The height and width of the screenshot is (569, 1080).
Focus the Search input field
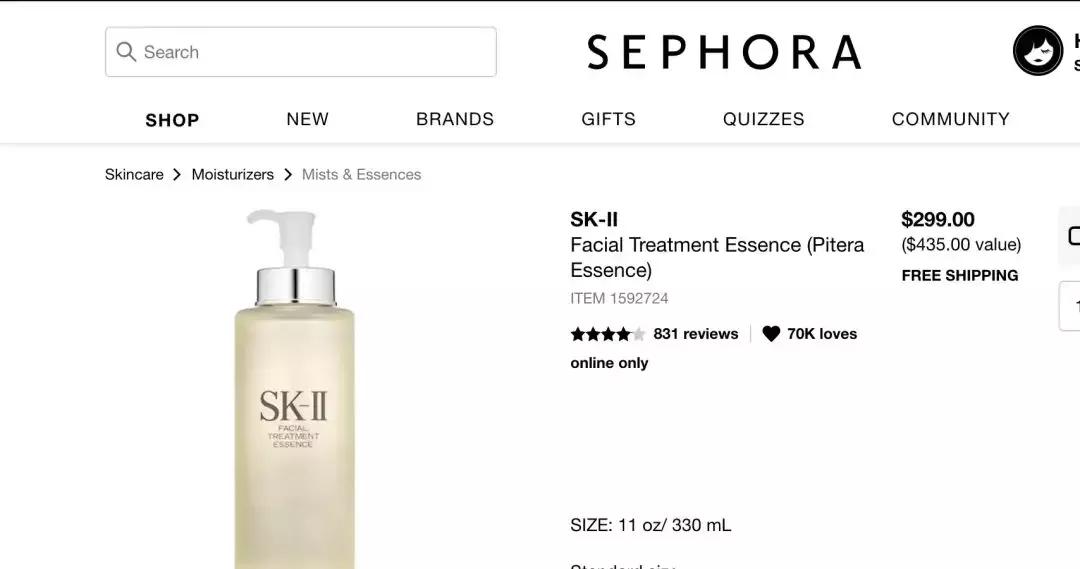[x=301, y=52]
